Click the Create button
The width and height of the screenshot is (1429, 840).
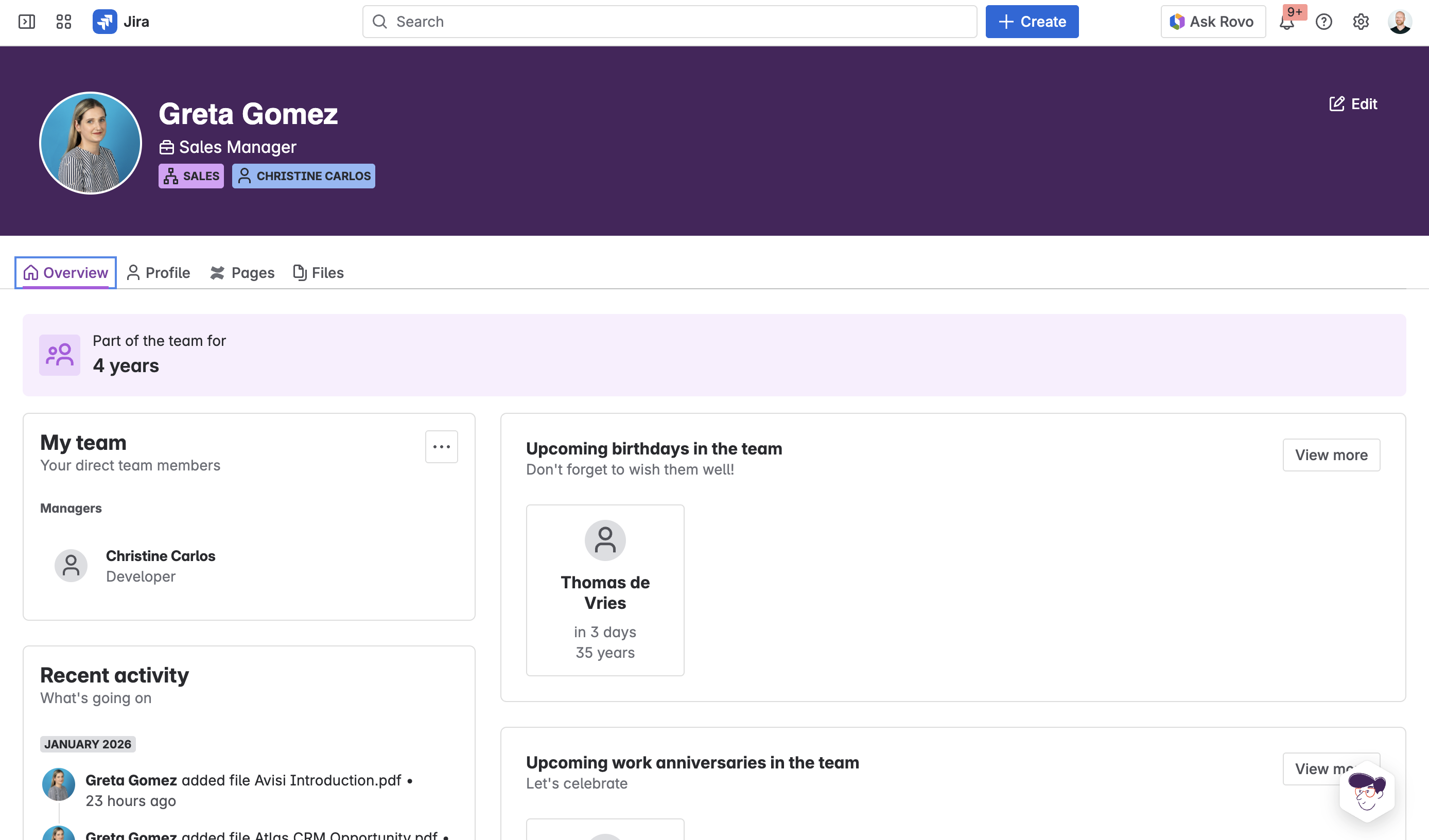(1032, 22)
